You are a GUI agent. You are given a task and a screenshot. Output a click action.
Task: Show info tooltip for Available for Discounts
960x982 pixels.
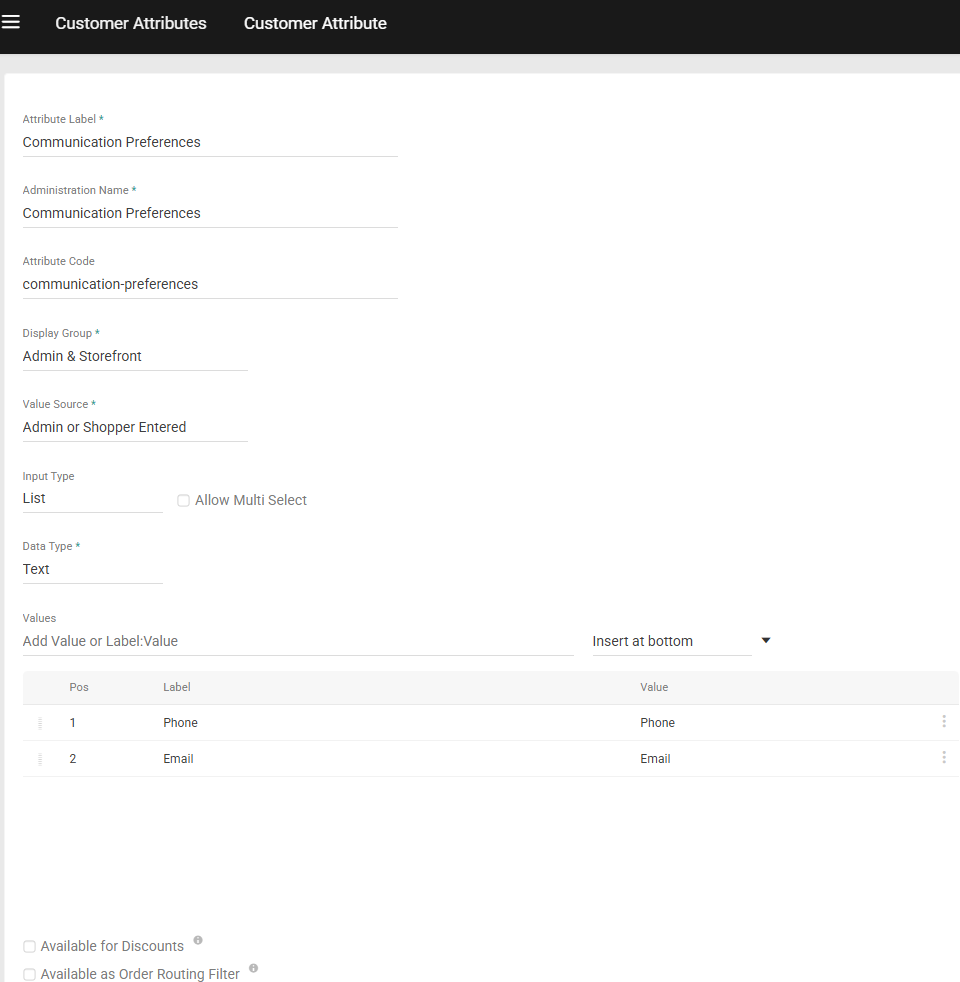(198, 940)
